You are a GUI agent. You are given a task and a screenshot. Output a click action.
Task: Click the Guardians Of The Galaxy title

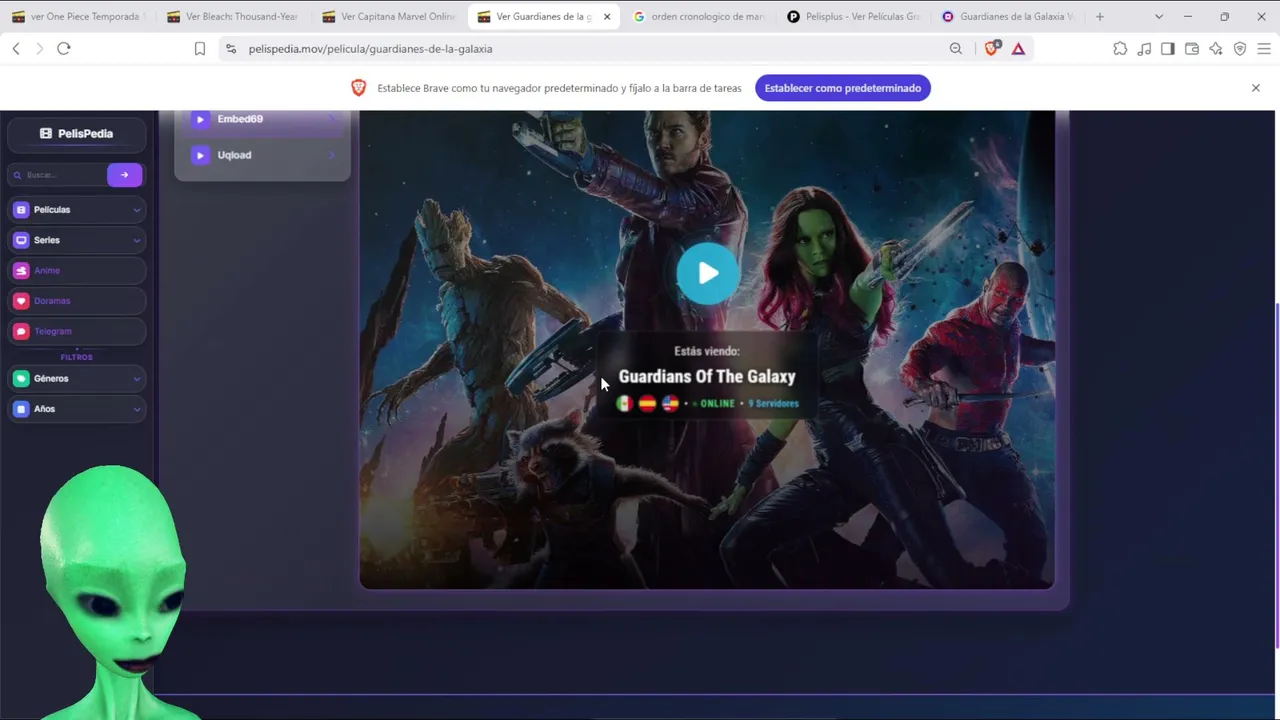pos(707,377)
